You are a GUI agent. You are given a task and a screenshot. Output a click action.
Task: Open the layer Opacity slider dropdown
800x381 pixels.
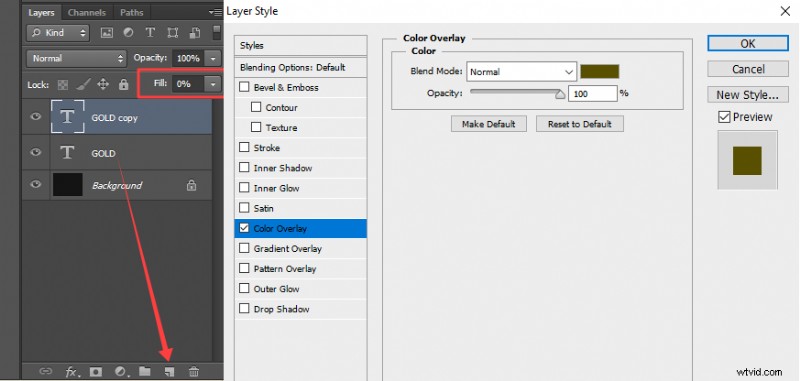[x=214, y=59]
